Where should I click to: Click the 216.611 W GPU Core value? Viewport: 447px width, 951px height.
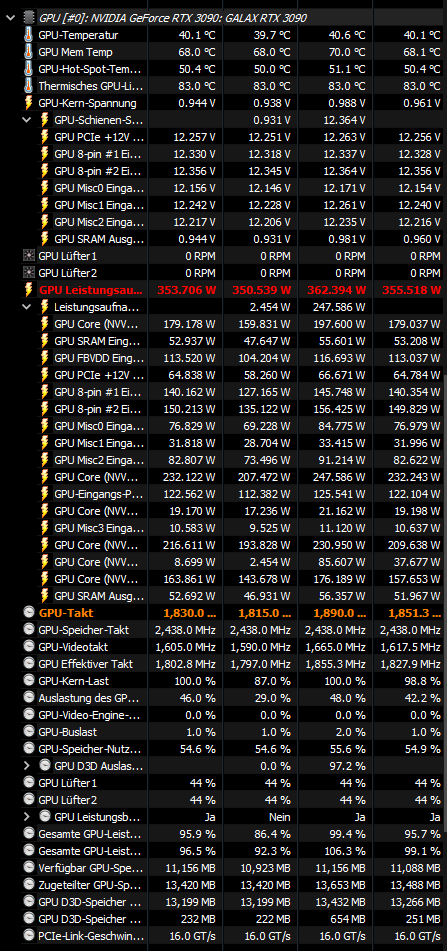(x=189, y=545)
